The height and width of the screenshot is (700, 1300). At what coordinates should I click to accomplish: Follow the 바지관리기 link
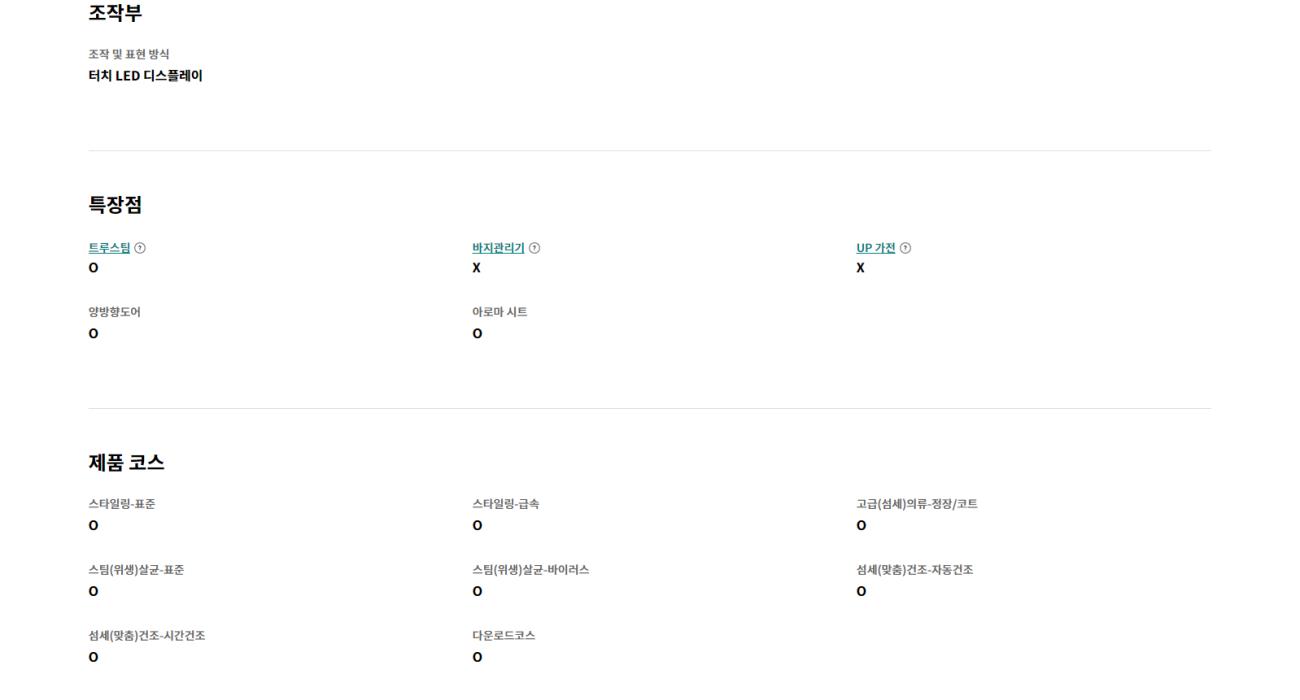pos(498,248)
